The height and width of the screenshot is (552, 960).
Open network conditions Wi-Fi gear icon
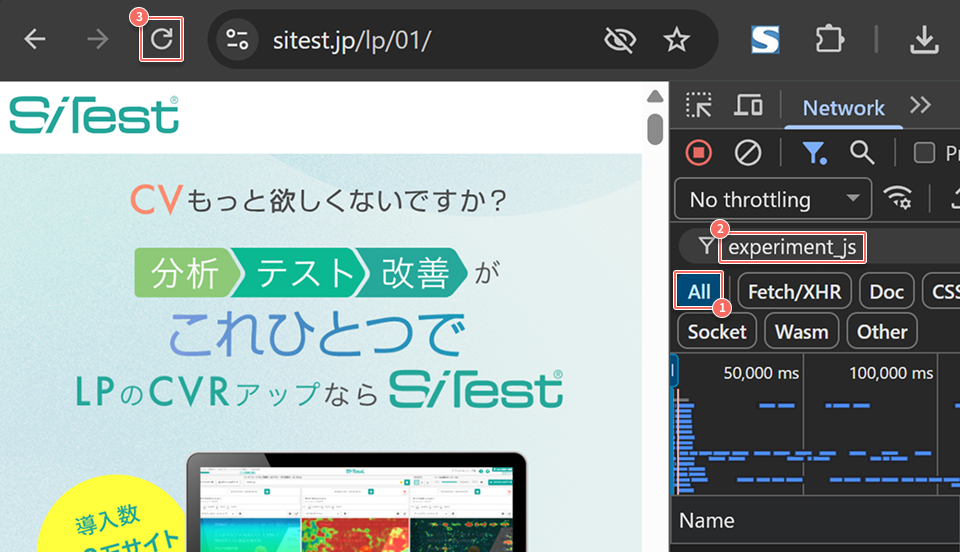click(x=898, y=198)
